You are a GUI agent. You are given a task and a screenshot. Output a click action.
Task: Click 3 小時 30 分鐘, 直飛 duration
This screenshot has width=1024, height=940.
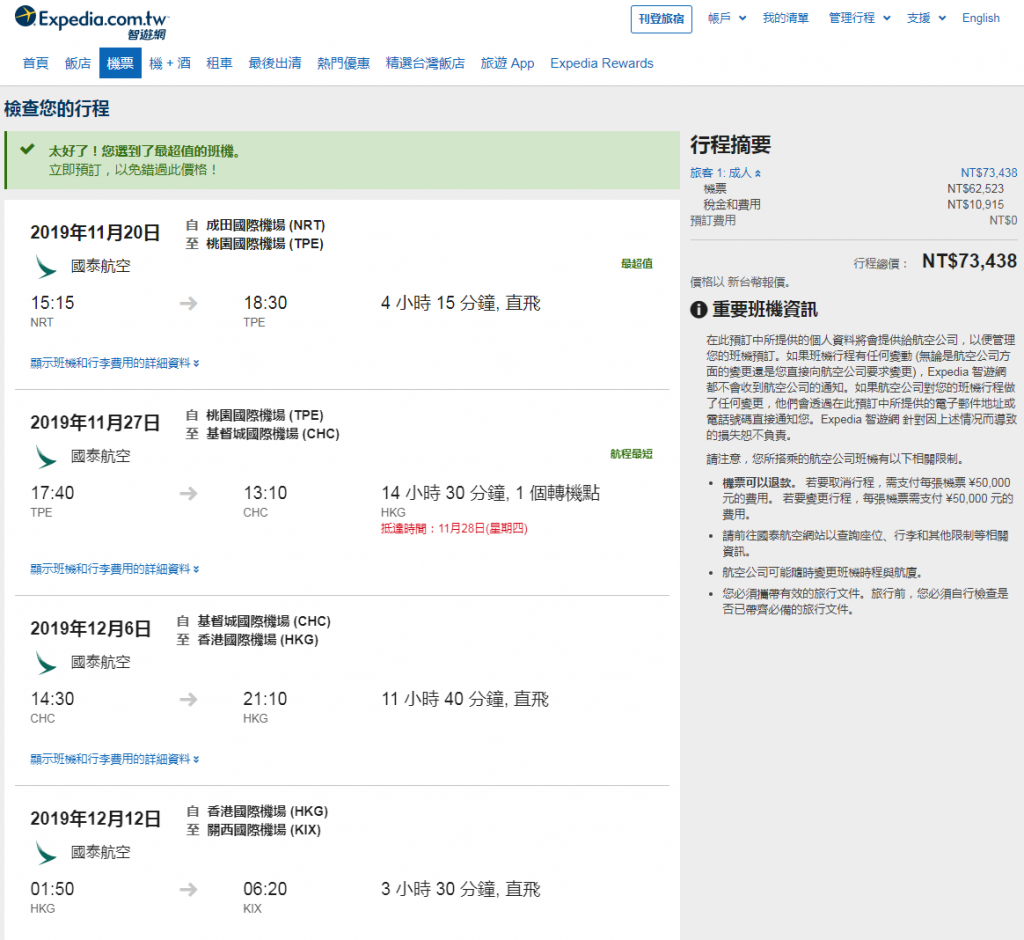[461, 890]
